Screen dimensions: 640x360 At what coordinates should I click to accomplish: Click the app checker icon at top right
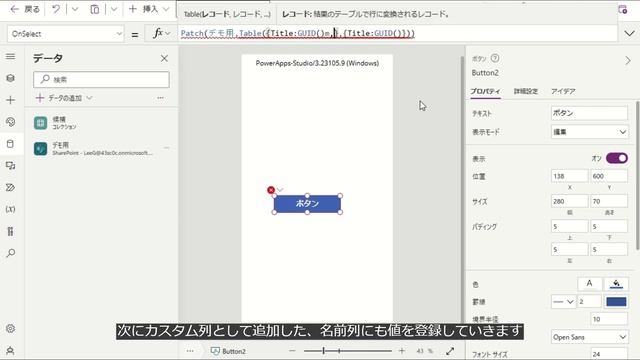[x=623, y=9]
